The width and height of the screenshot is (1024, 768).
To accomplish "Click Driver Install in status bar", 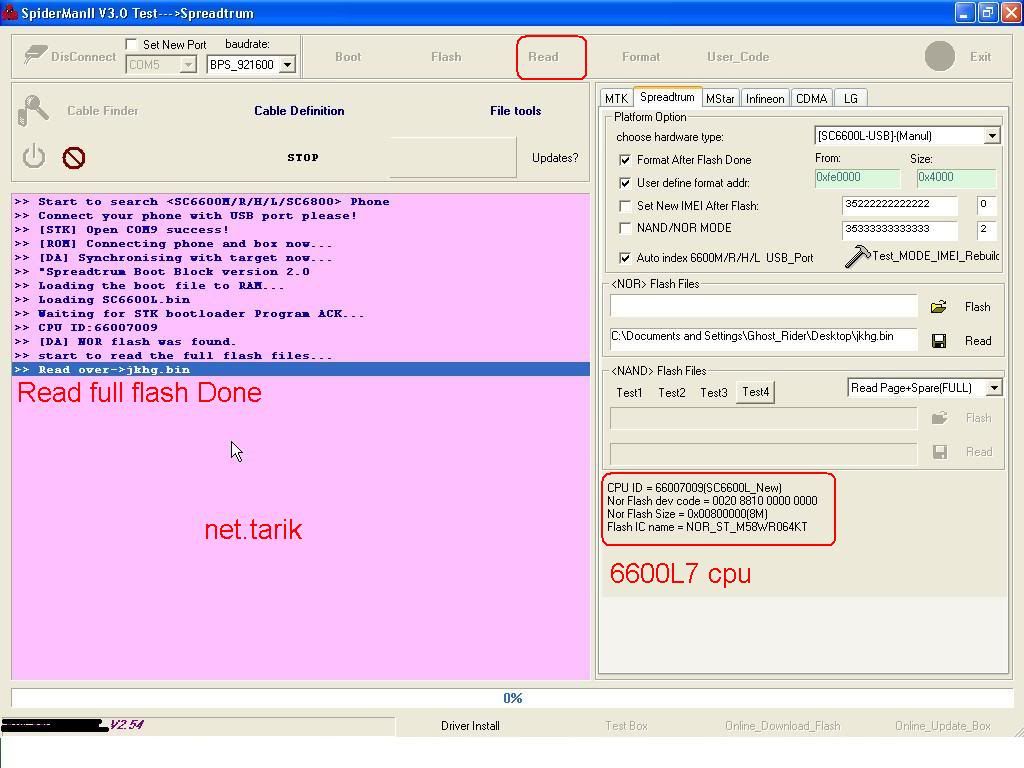I will click(470, 726).
